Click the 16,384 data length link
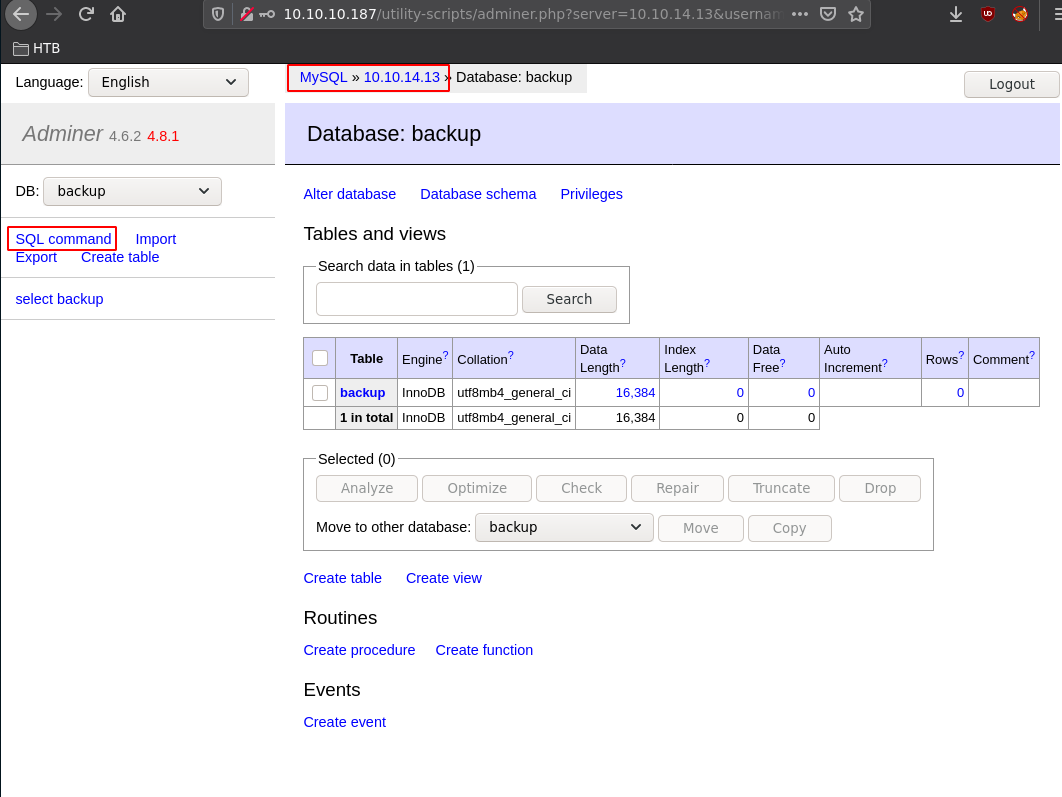The height and width of the screenshot is (797, 1062). pos(635,393)
